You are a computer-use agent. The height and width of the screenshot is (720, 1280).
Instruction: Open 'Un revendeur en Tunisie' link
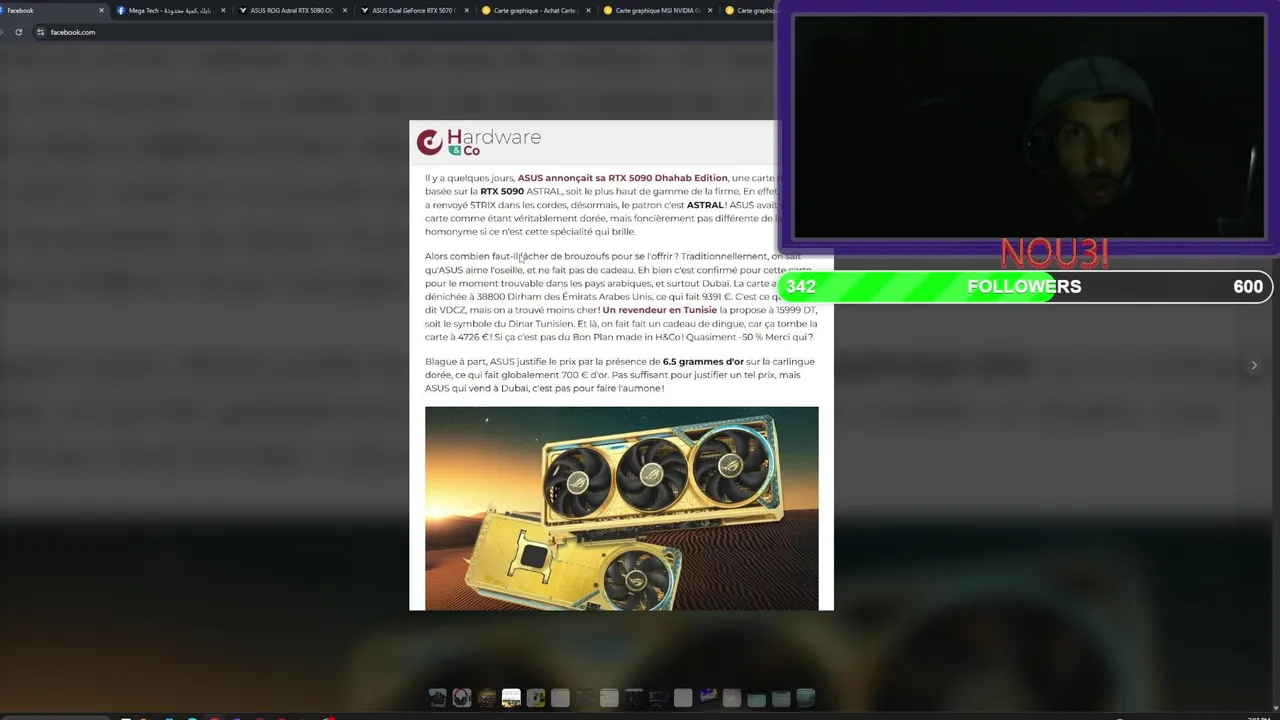click(659, 310)
